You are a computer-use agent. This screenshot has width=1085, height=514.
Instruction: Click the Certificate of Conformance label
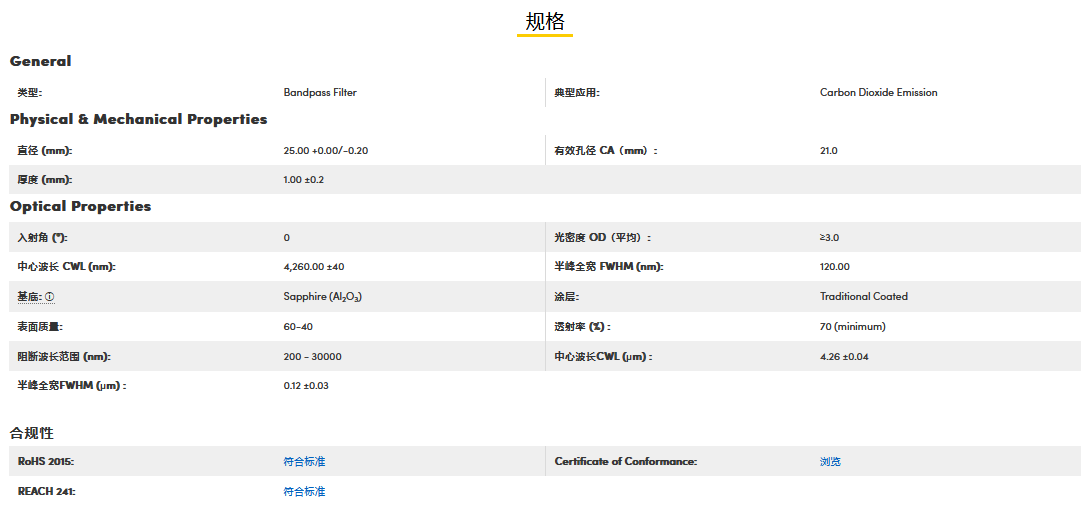625,461
